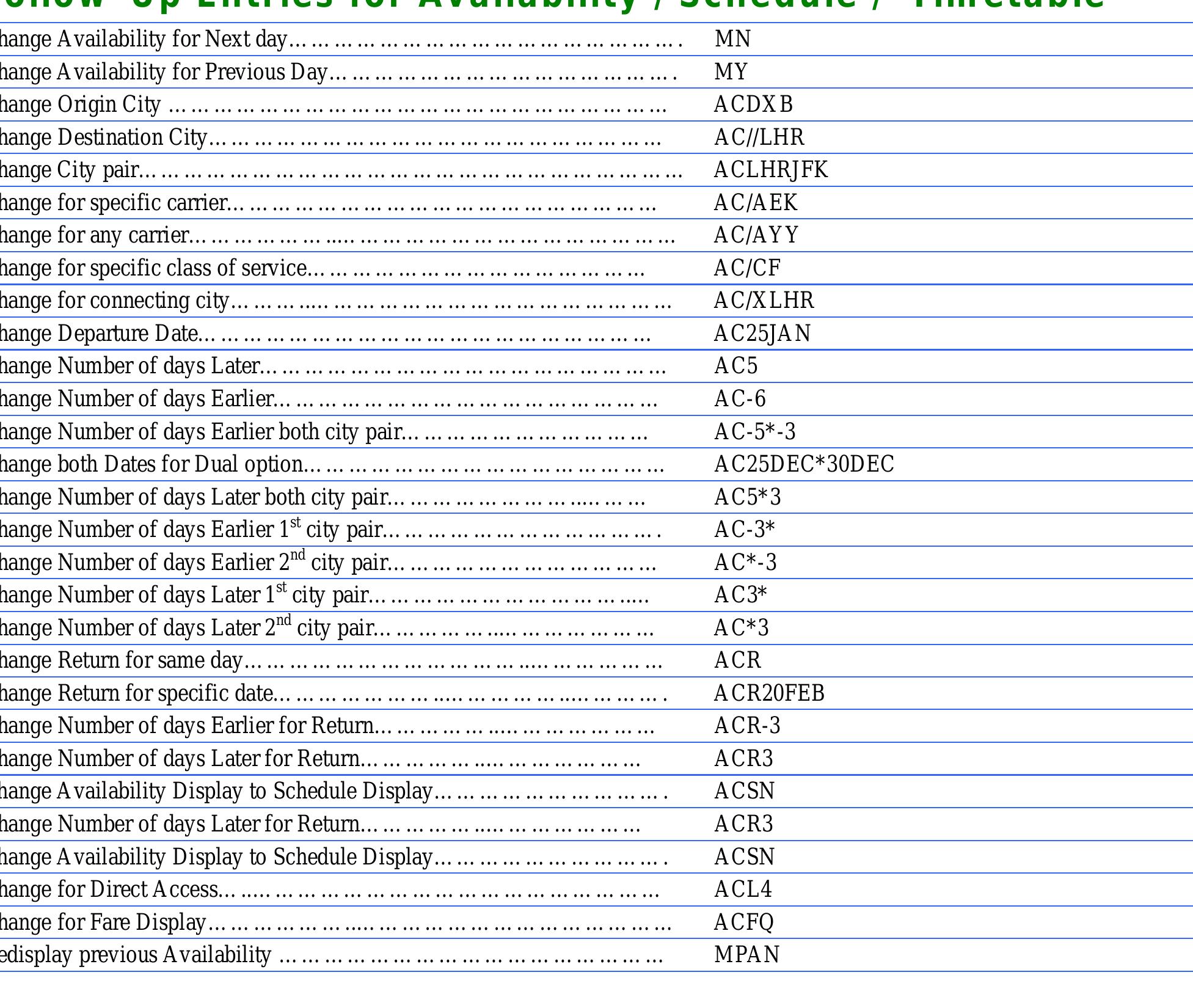Screen dimensions: 1193x1008
Task: Select the AC-6 days earlier code
Action: (x=740, y=399)
